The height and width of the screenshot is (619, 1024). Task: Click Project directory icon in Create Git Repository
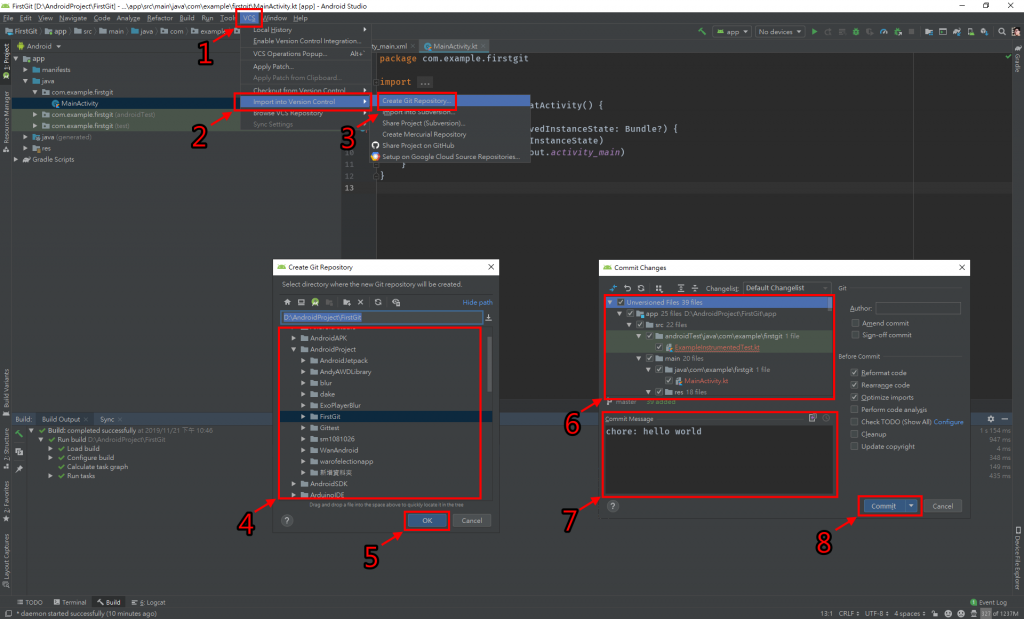(315, 302)
